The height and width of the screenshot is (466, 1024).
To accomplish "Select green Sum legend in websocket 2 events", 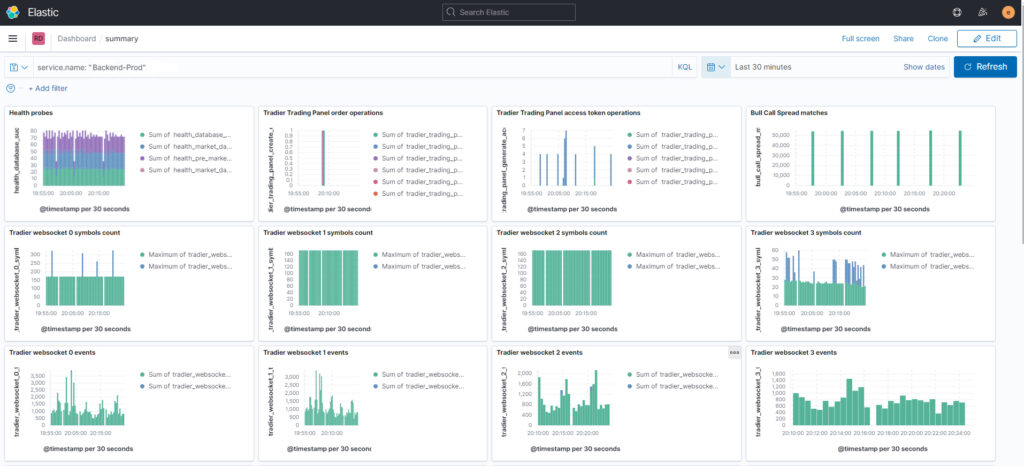I will coord(673,375).
